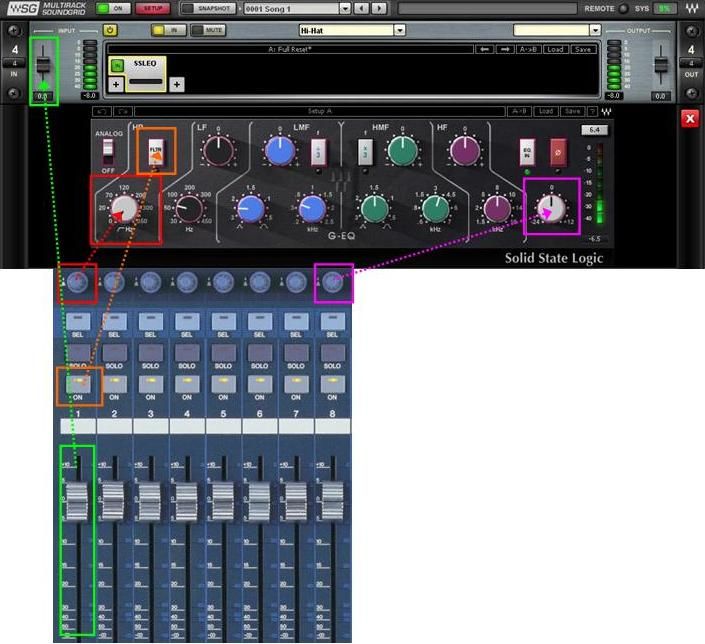Image resolution: width=705 pixels, height=644 pixels.
Task: Toggle the REMOTE indicator button
Action: tap(623, 9)
